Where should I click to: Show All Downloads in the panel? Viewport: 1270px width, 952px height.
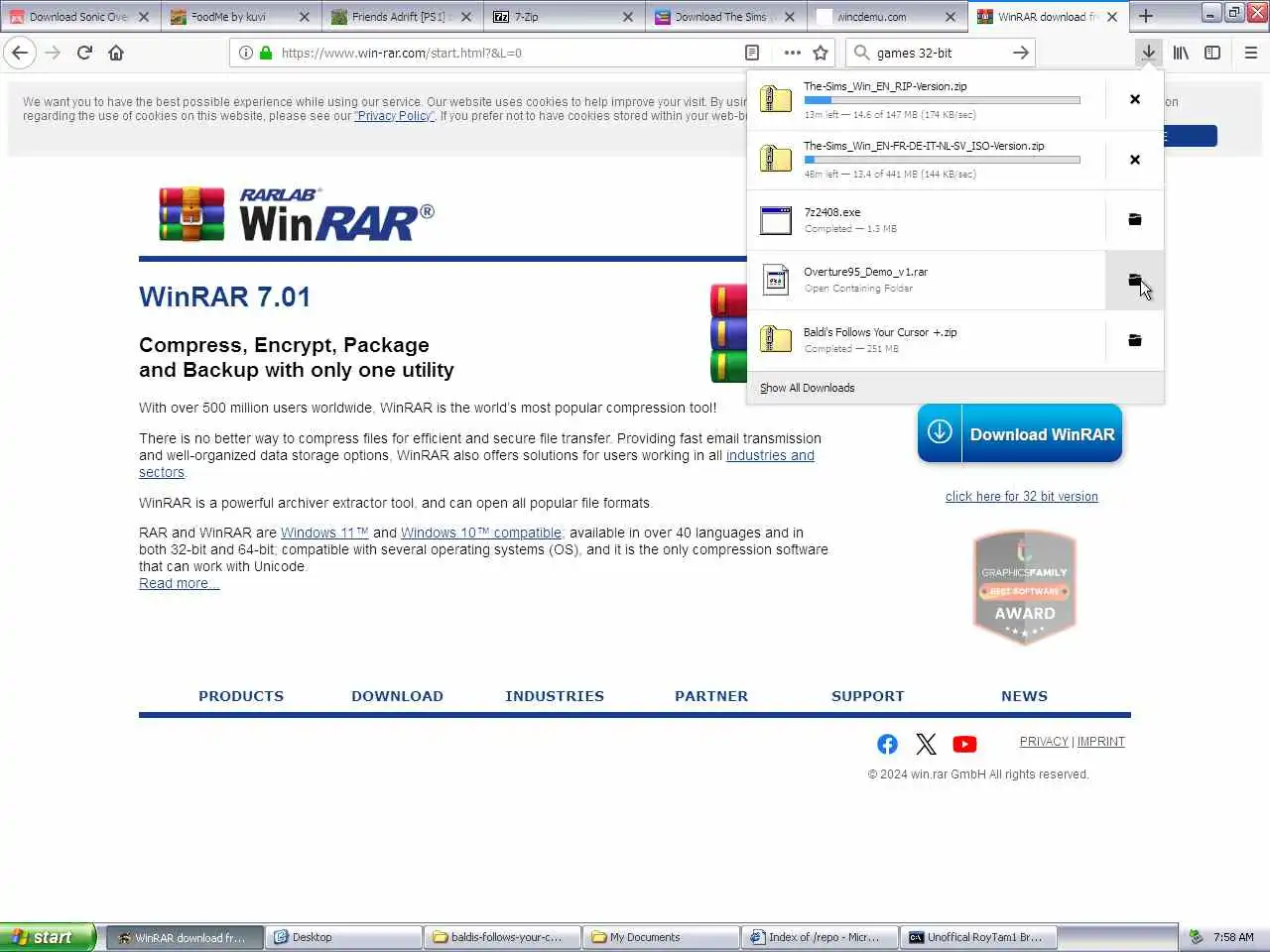click(x=808, y=388)
